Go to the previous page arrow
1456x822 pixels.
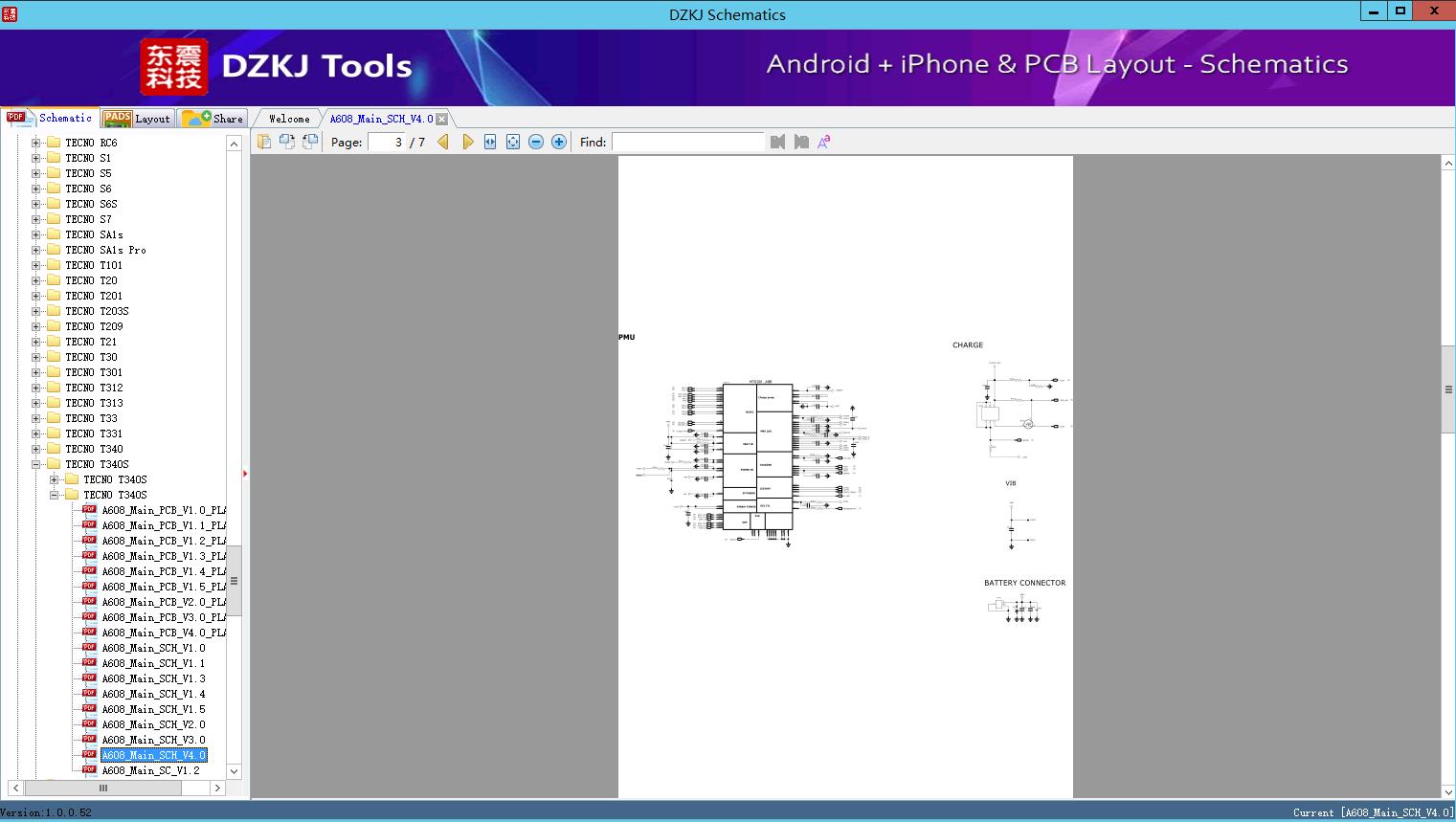443,142
